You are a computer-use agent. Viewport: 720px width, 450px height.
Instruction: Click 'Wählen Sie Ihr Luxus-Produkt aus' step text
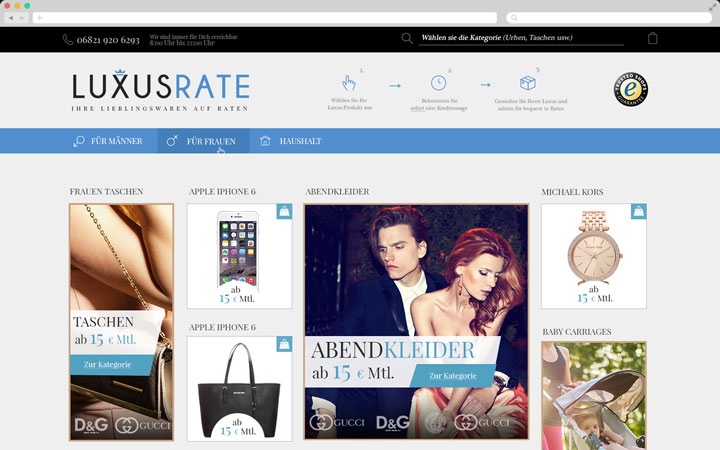point(349,104)
